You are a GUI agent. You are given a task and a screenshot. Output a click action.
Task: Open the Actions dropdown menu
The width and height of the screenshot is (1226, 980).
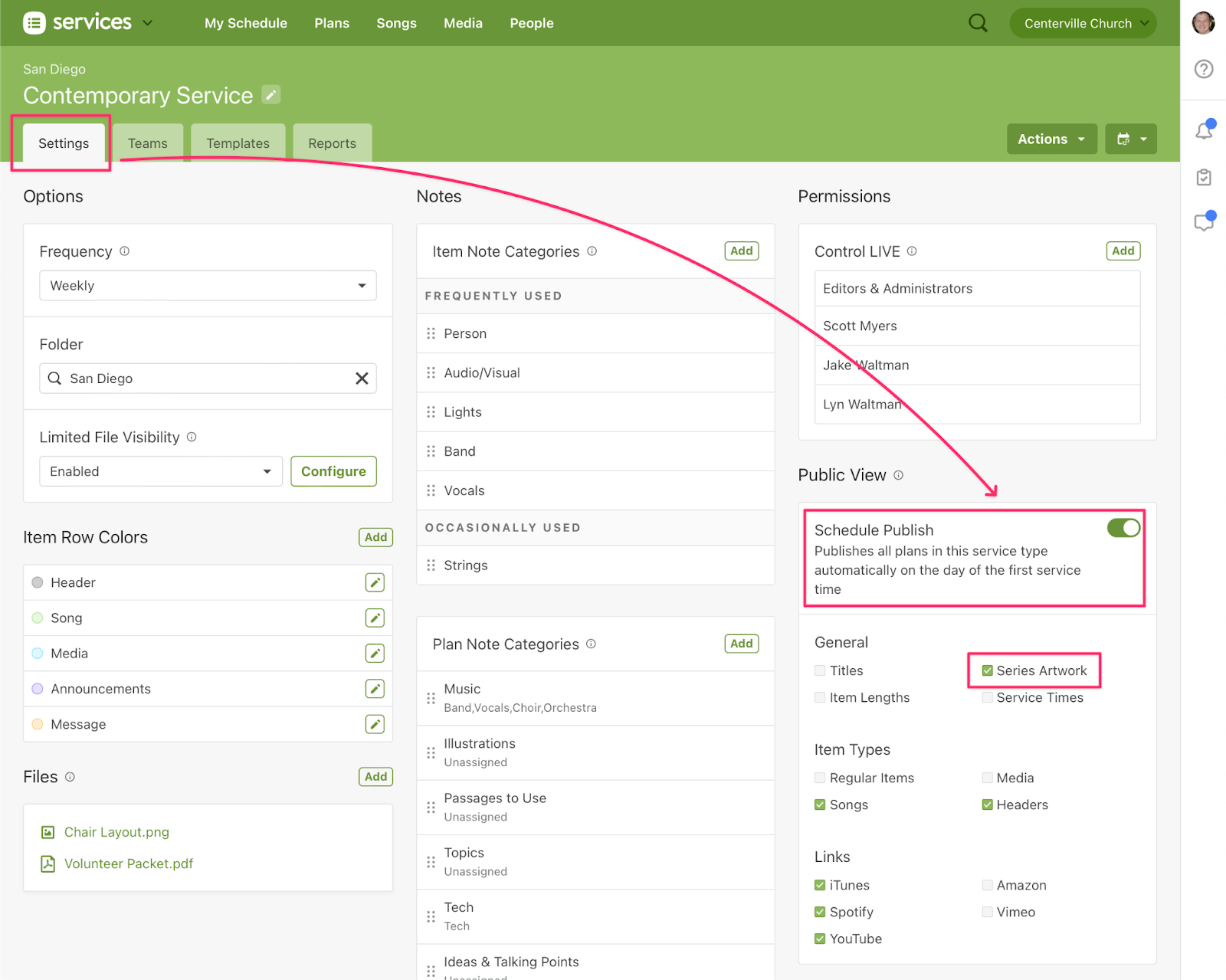(x=1051, y=139)
